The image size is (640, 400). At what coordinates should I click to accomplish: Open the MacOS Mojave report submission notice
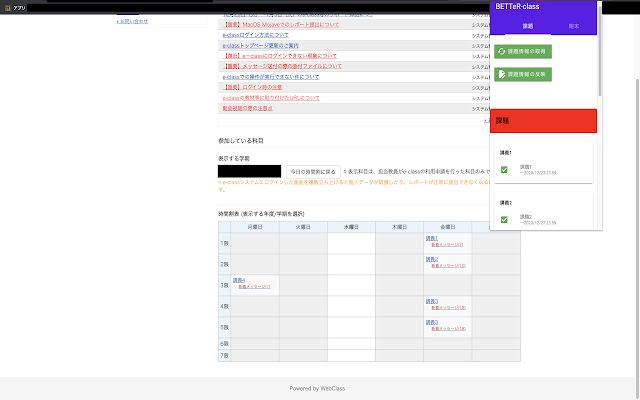click(281, 24)
